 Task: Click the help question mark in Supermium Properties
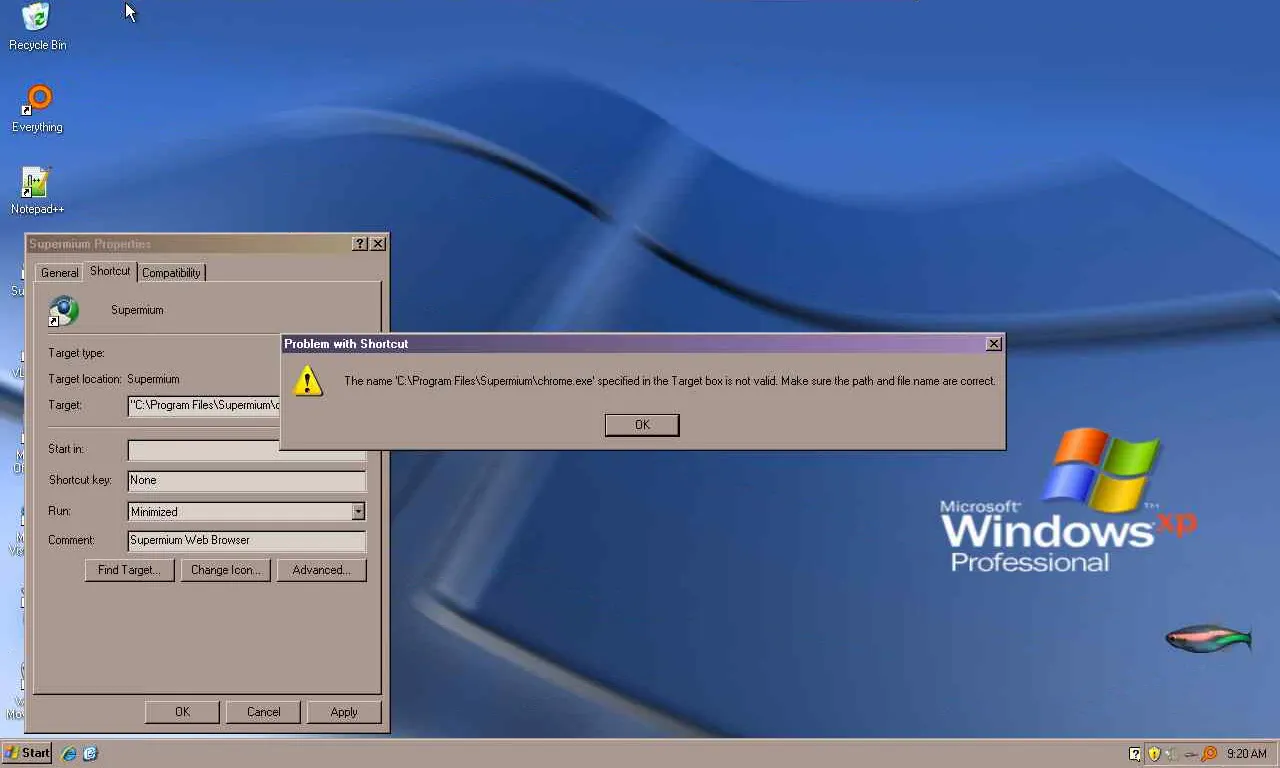click(360, 244)
